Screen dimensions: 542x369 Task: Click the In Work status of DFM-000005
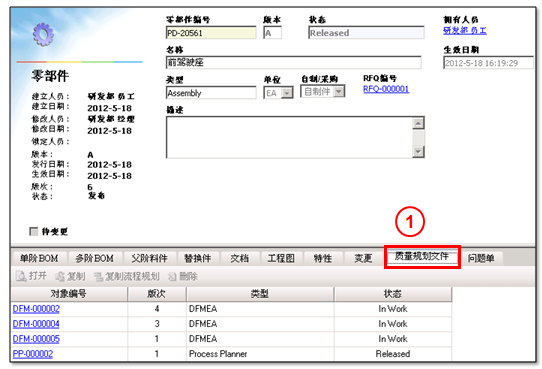393,339
